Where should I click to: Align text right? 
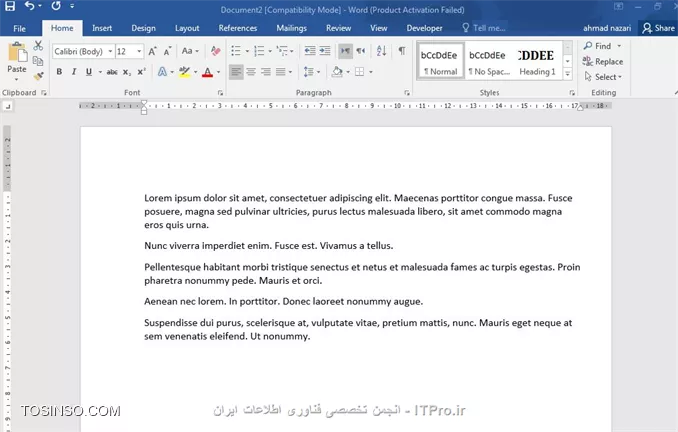[265, 72]
